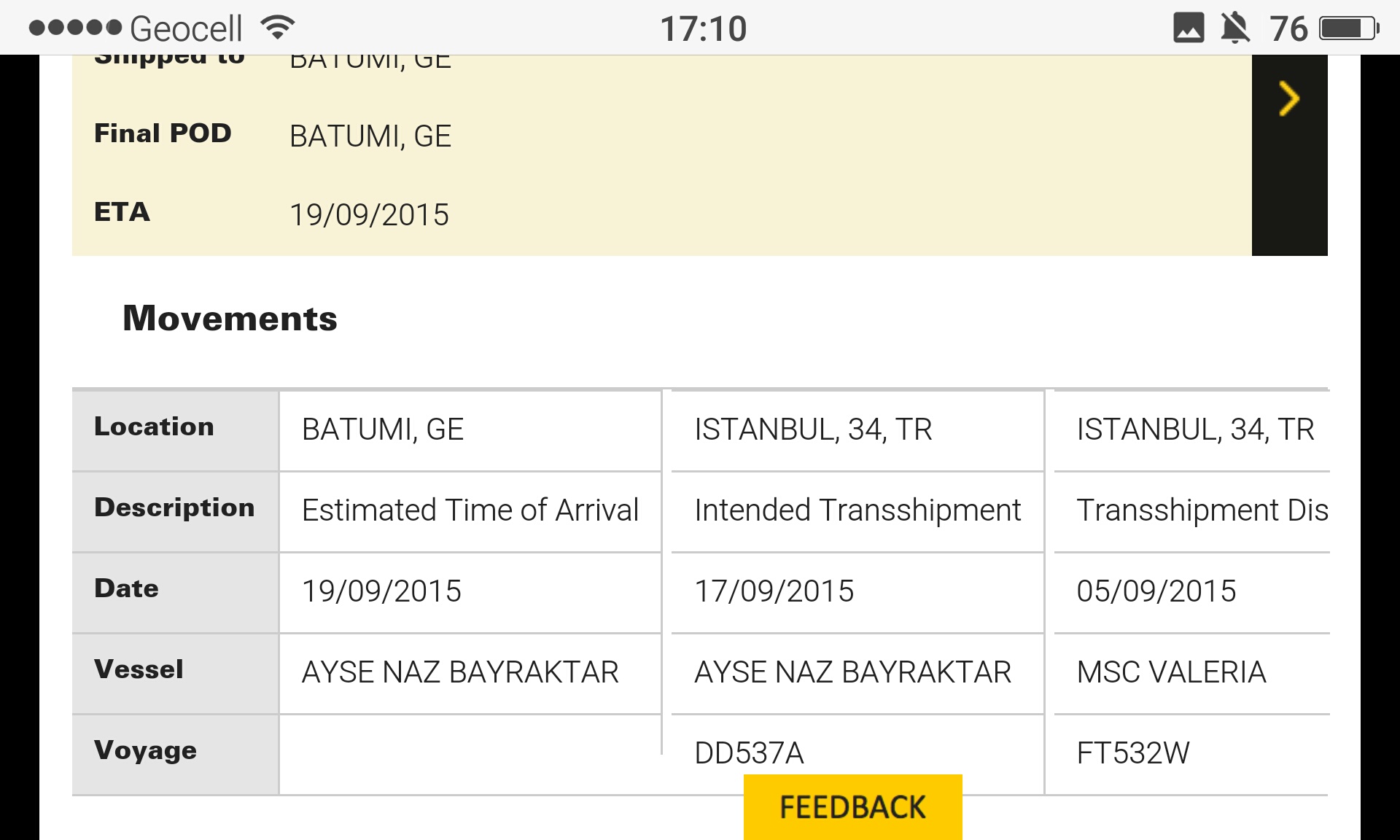
Task: Tap the picture icon in status bar
Action: point(1189,28)
